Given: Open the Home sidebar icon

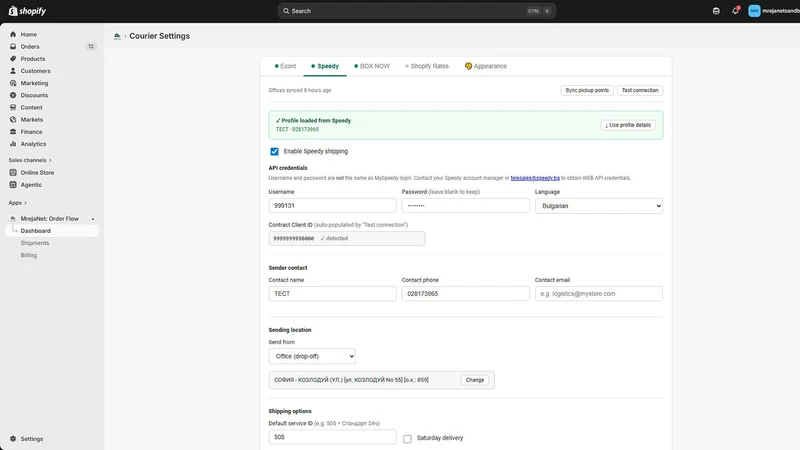Looking at the screenshot, I should [13, 34].
